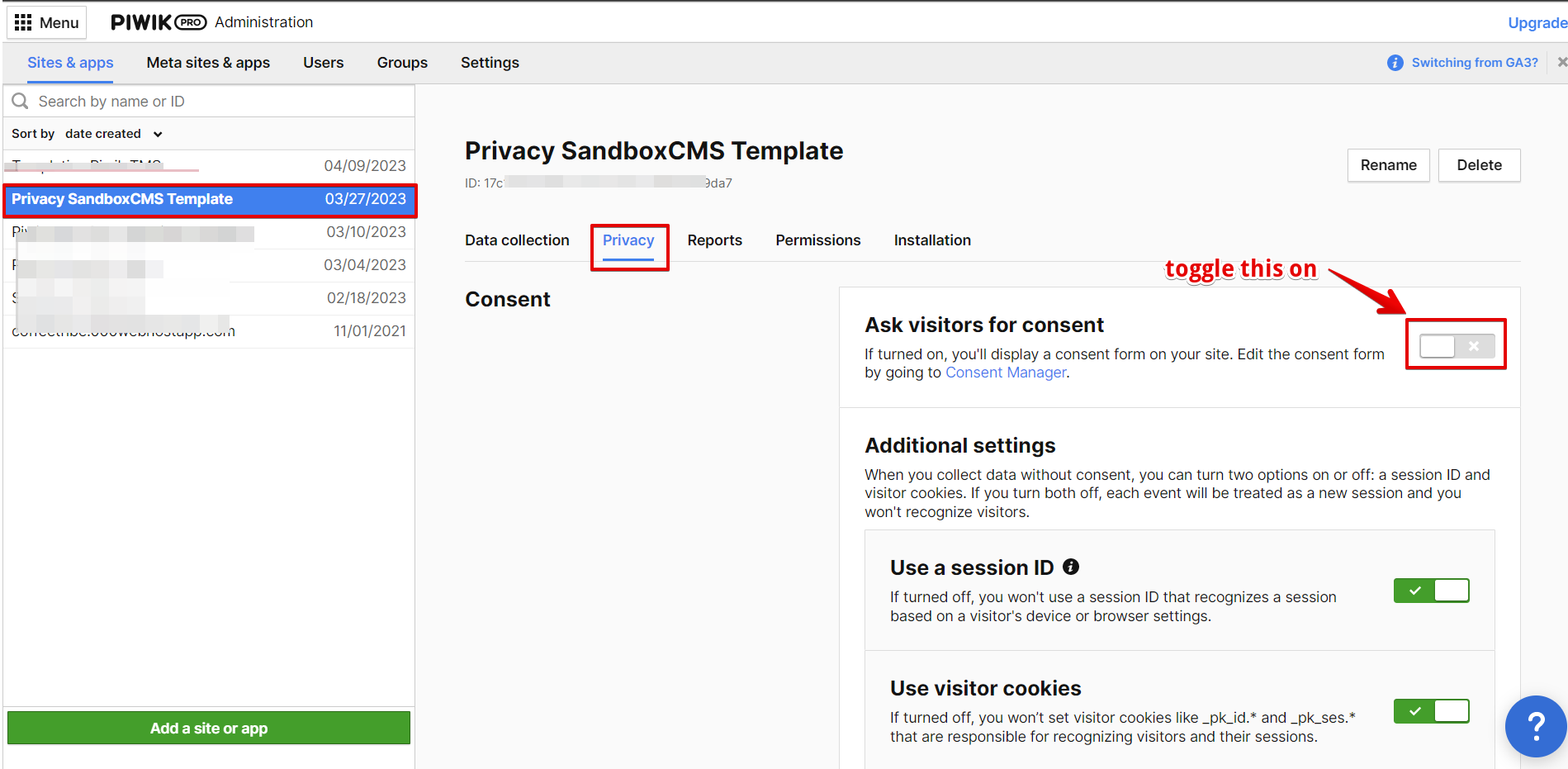Open the Settings section
The image size is (1568, 769).
490,62
